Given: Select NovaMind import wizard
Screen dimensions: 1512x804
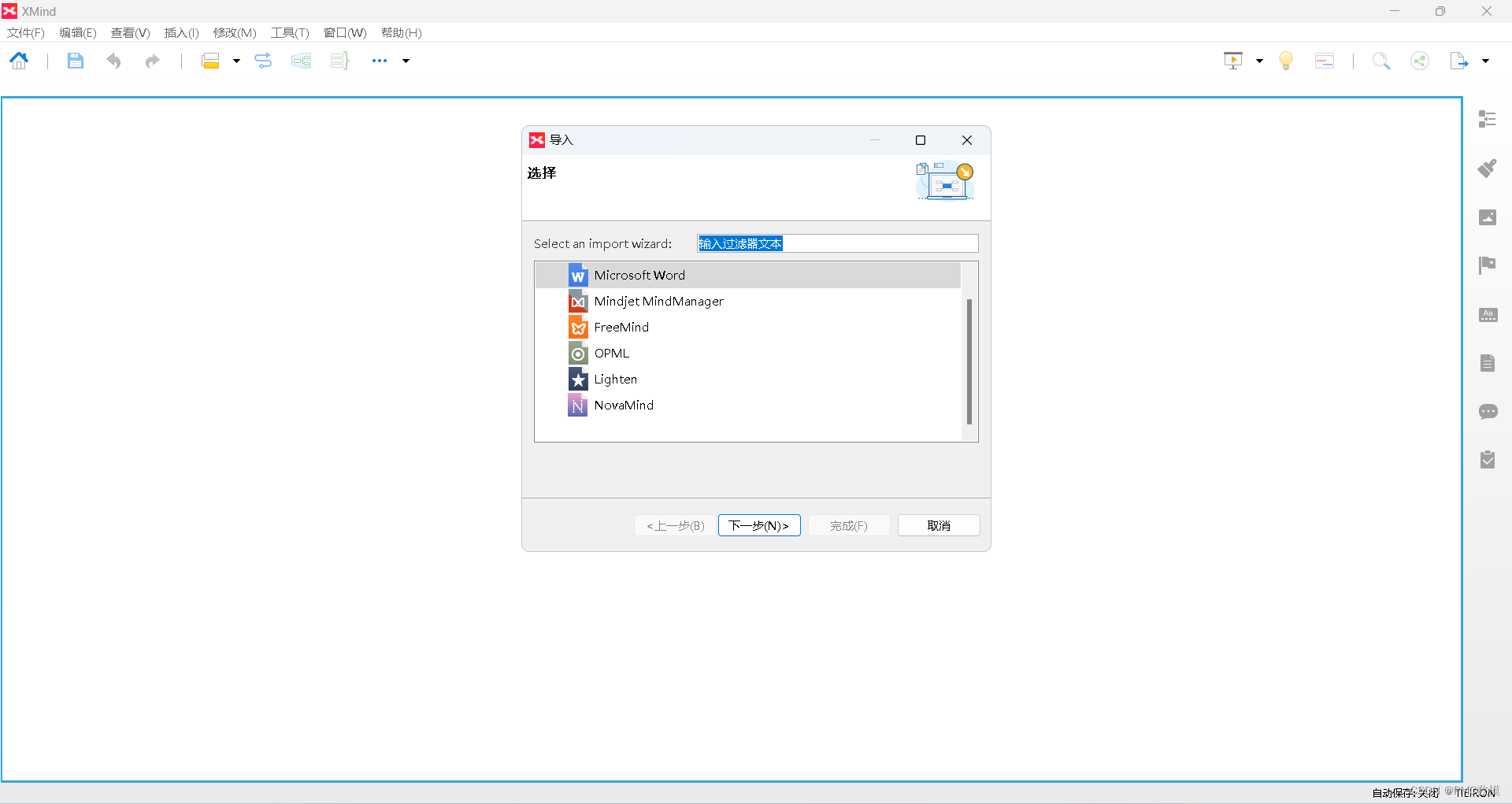Looking at the screenshot, I should 748,405.
